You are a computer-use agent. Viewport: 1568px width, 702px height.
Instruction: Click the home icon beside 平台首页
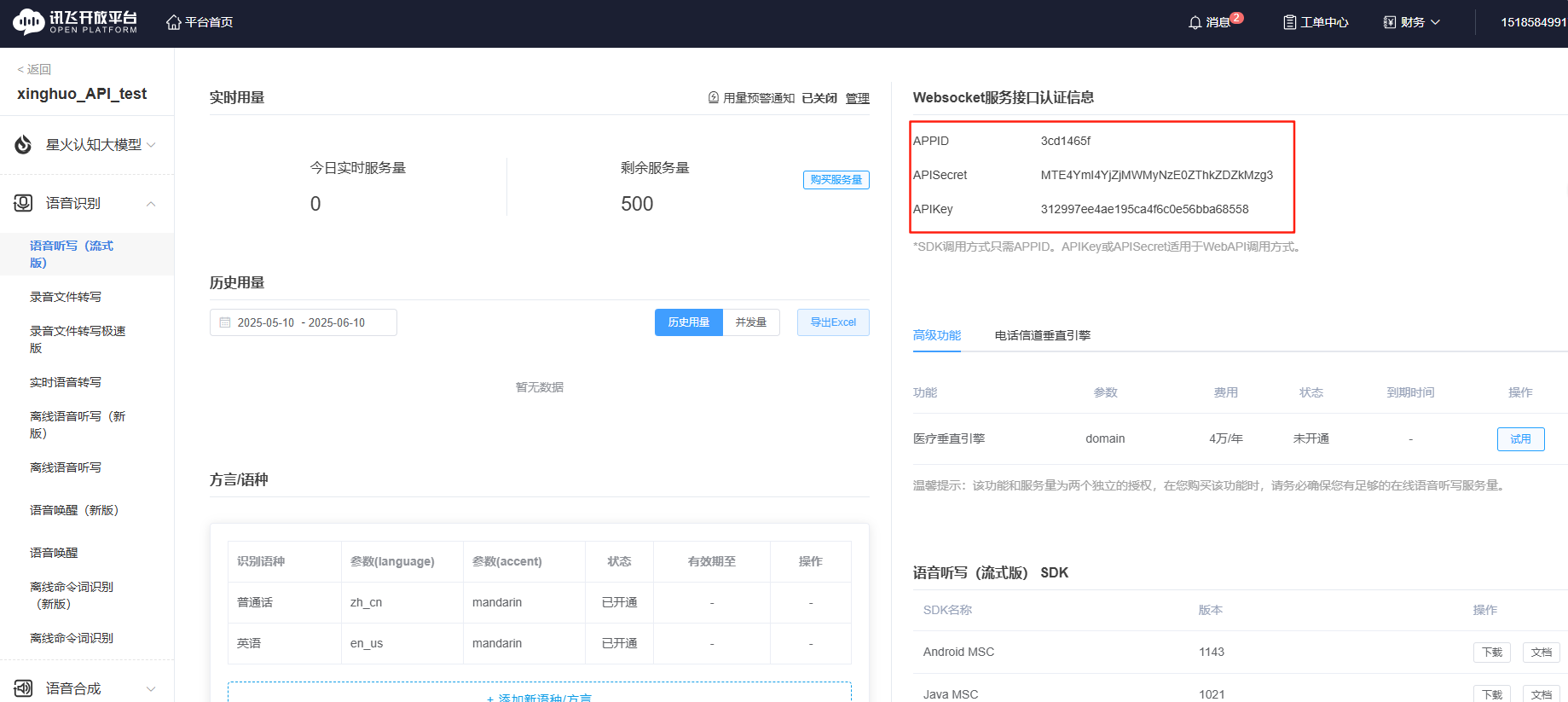pyautogui.click(x=174, y=22)
